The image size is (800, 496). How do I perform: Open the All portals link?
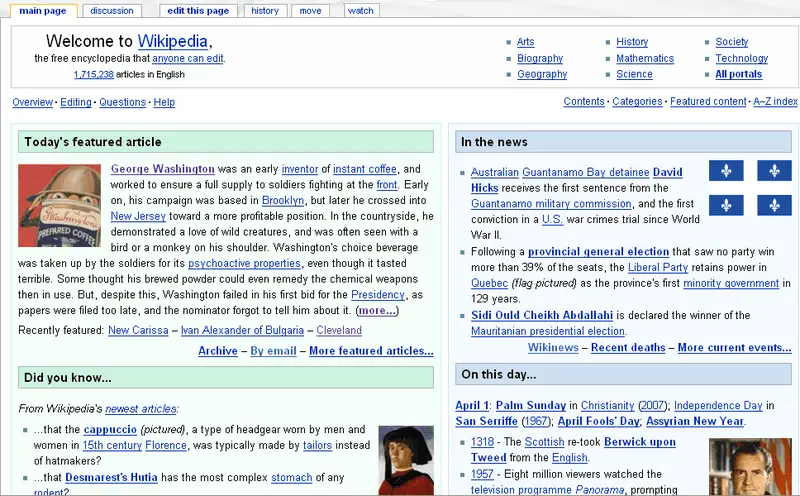click(738, 74)
